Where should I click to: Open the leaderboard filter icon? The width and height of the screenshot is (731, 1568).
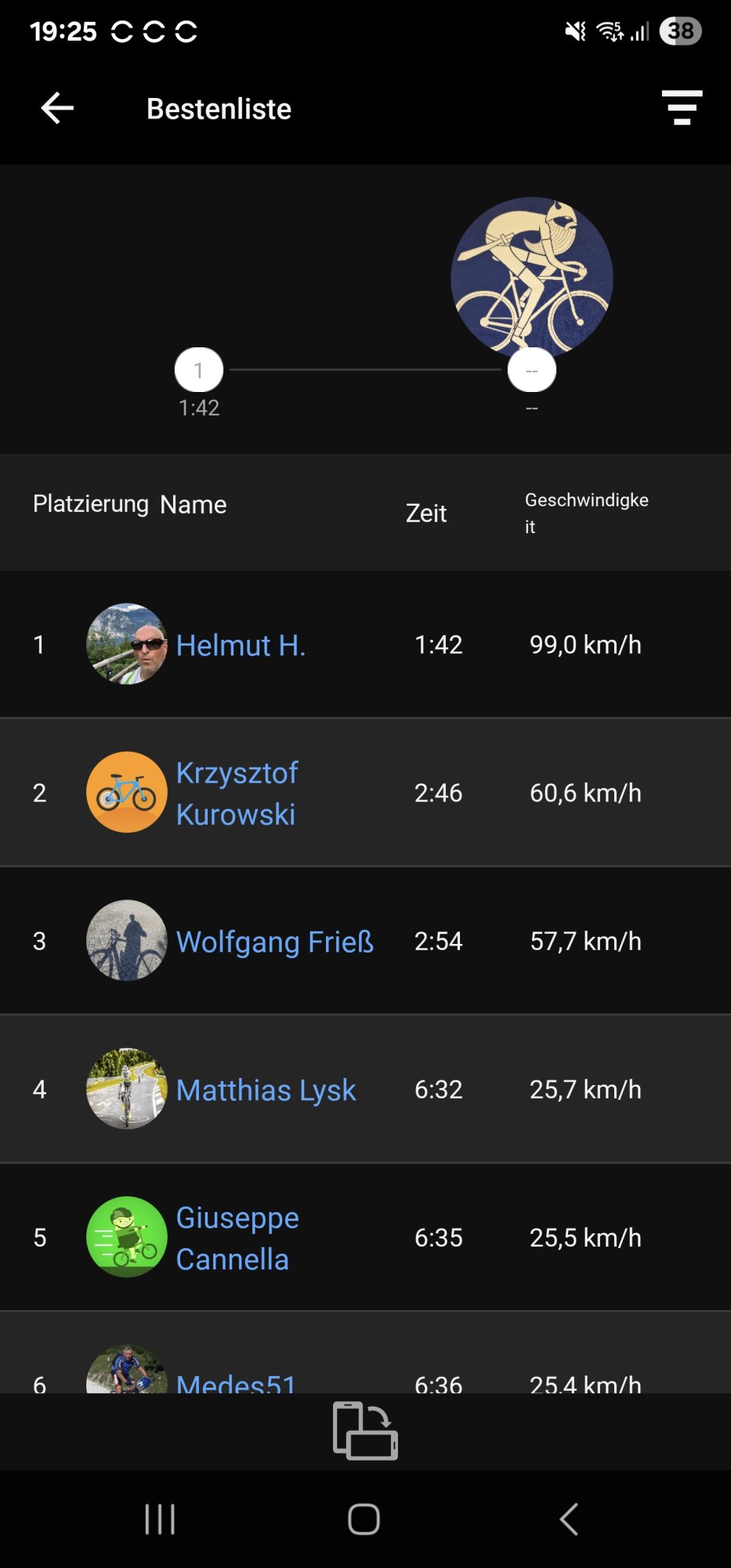pos(682,108)
